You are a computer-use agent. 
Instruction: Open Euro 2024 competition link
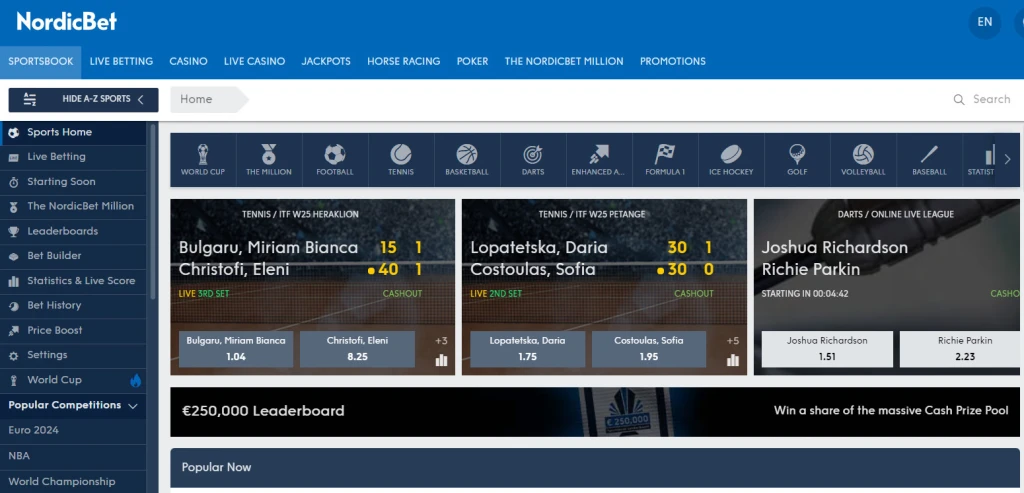tap(73, 431)
